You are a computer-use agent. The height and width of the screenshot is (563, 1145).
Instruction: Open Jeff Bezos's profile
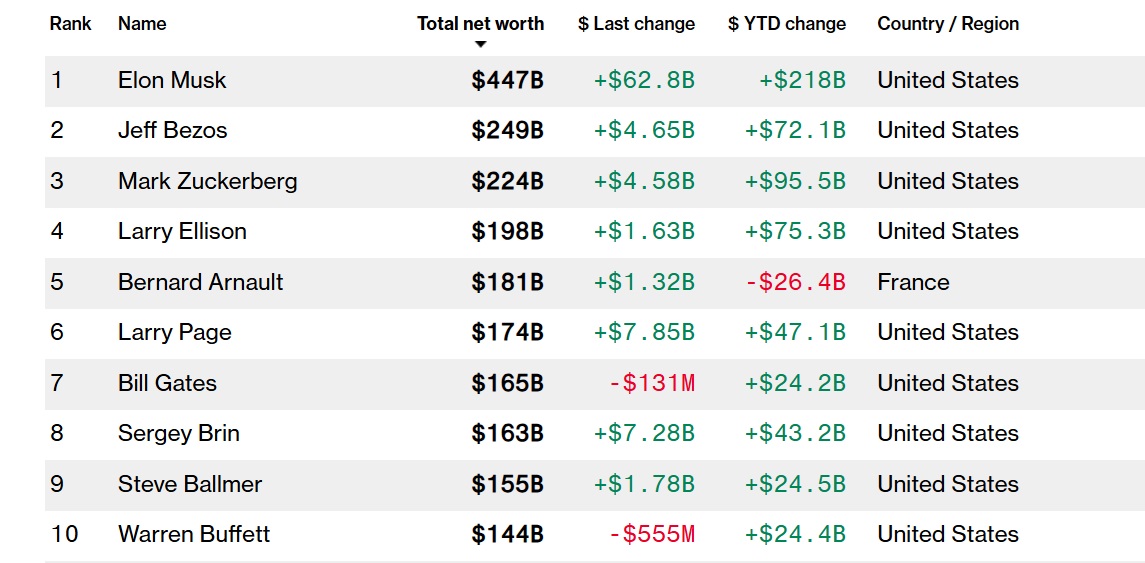(172, 130)
